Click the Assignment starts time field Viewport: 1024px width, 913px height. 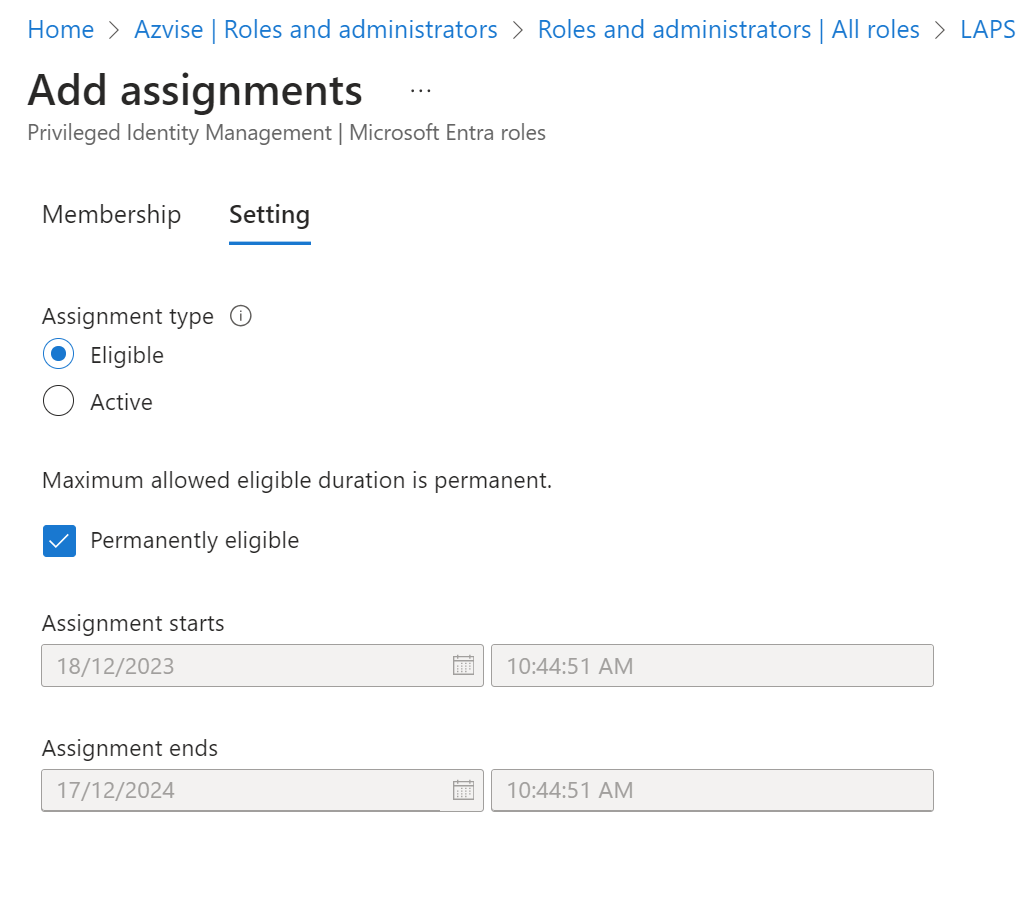point(710,665)
